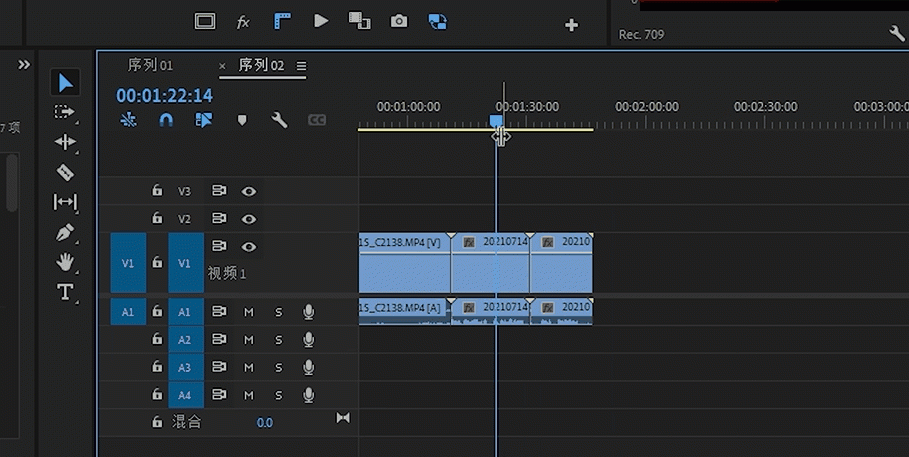Toggle lock on video track V1
Screen dimensions: 909x457
coord(157,262)
